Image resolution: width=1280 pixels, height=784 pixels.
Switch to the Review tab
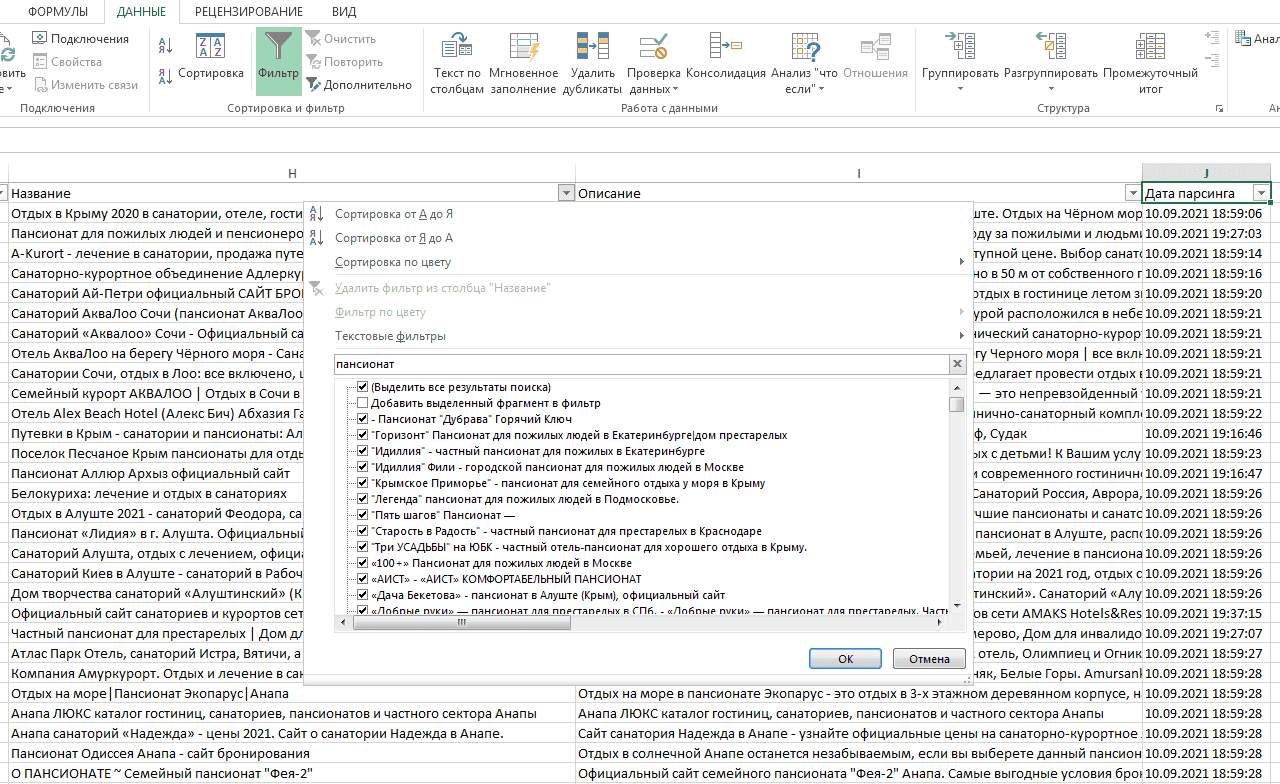249,12
